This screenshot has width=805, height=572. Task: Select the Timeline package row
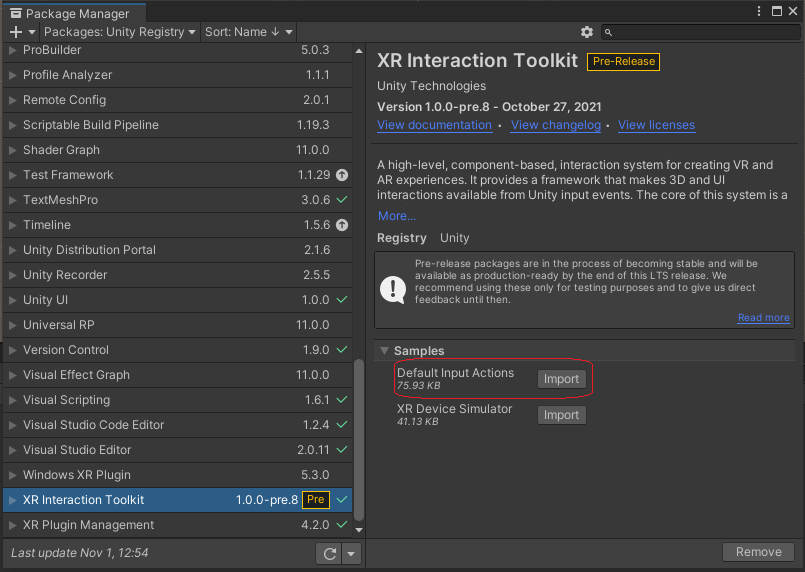coord(178,225)
